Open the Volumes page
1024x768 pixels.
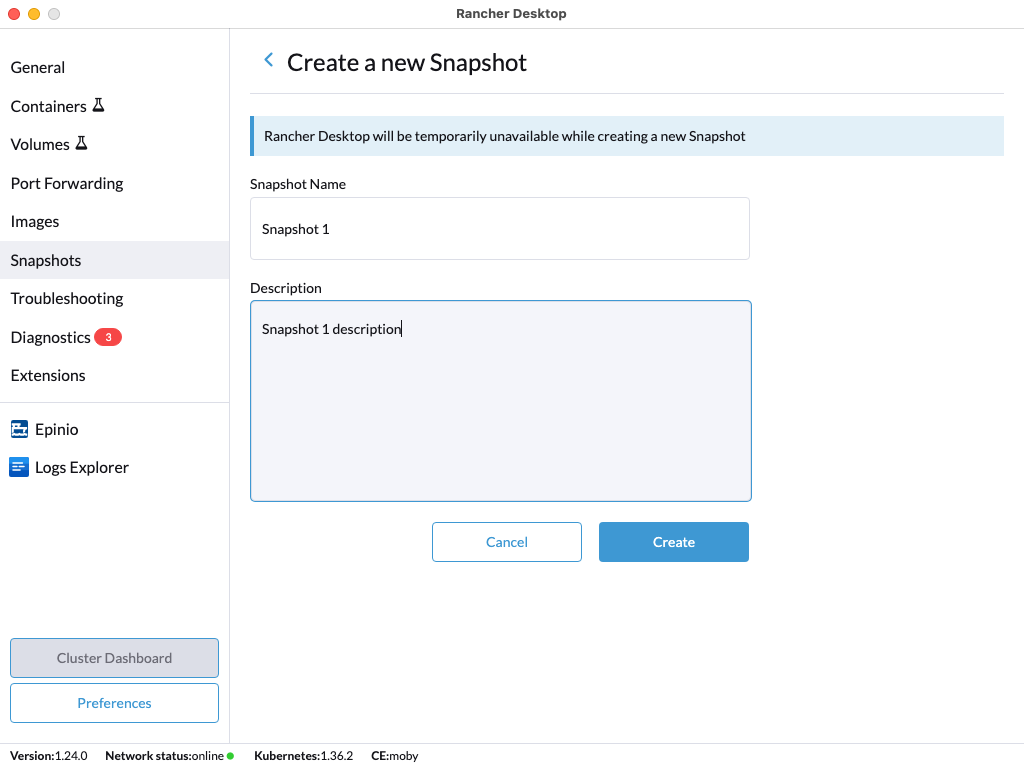coord(114,144)
